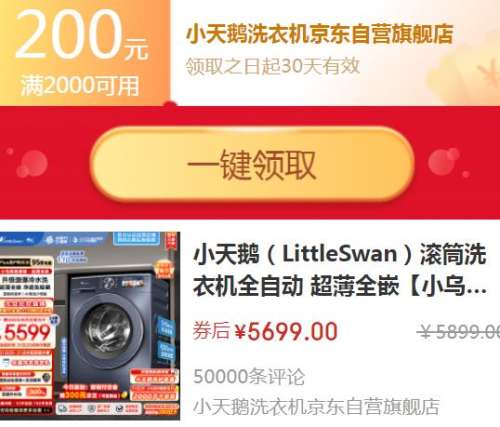Open the store name in the coupon header
The image size is (500, 427).
(319, 34)
